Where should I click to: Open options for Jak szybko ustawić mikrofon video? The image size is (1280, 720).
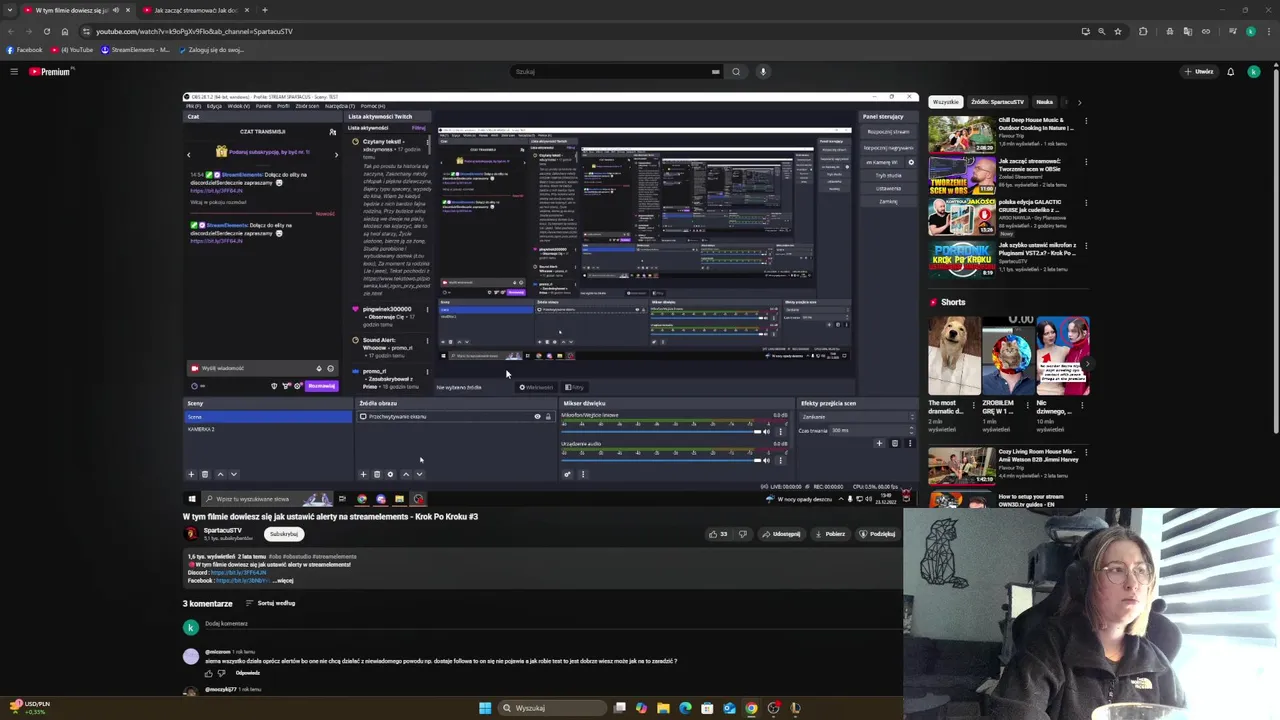pyautogui.click(x=1086, y=245)
